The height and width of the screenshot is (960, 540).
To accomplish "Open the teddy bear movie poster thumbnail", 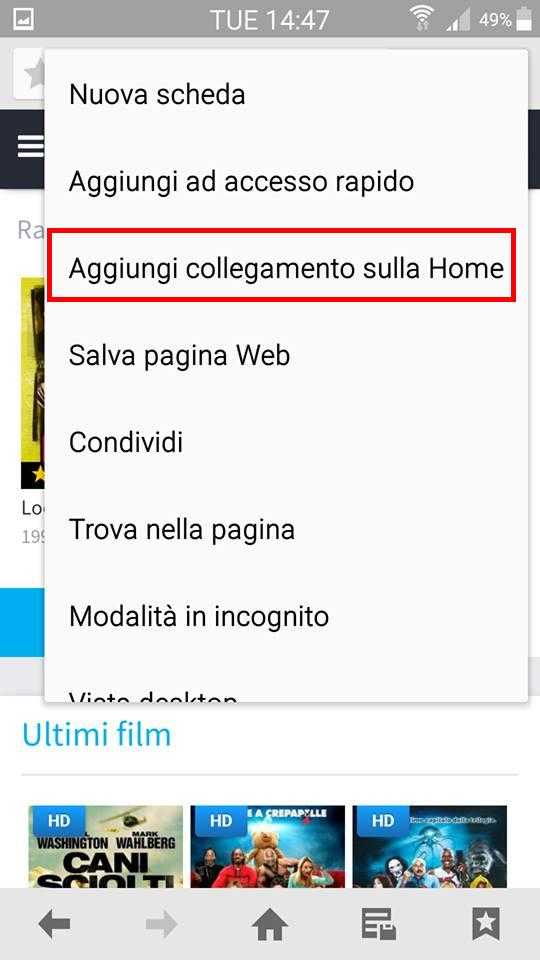I will point(268,846).
